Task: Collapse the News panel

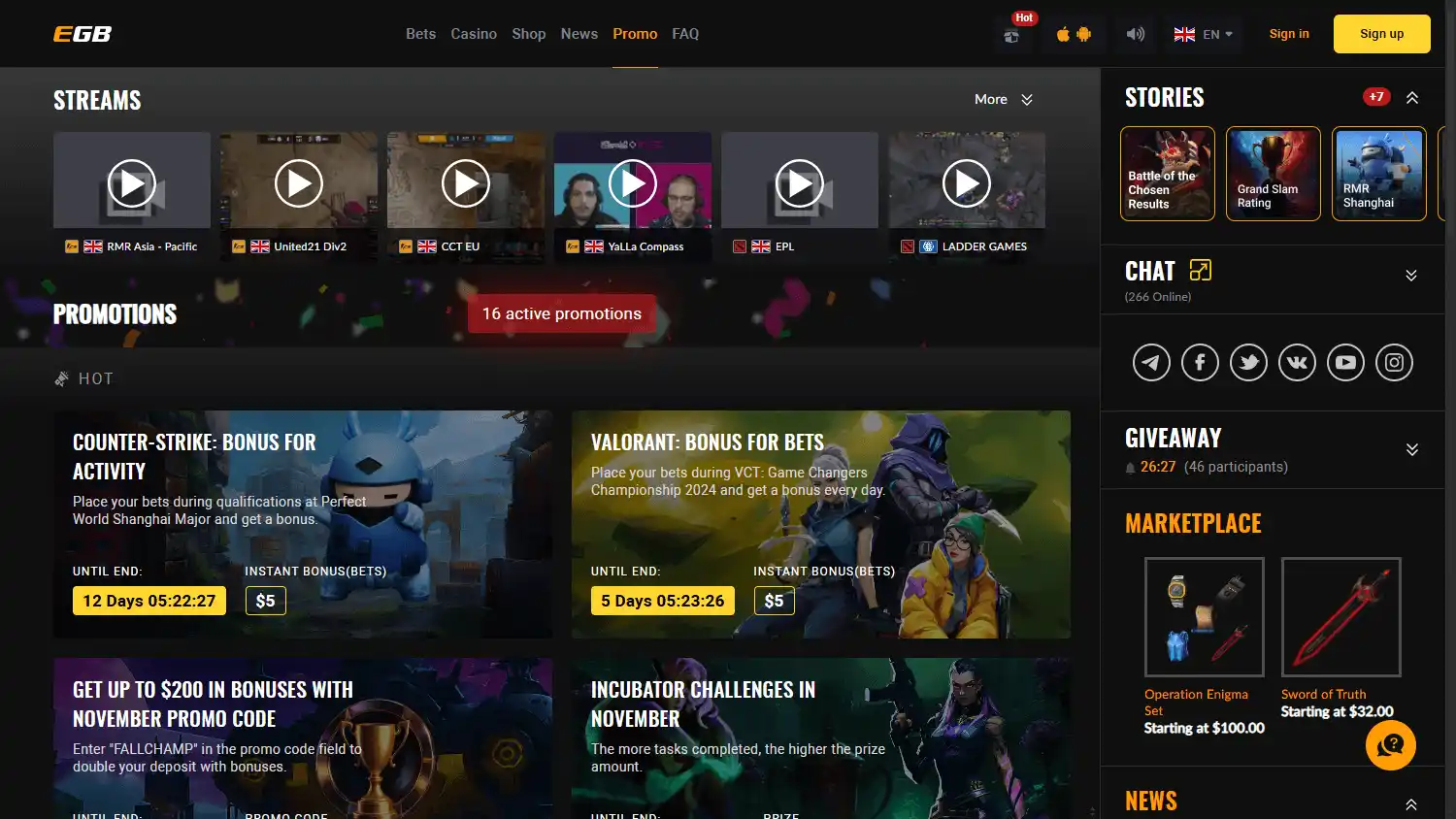Action: (1411, 804)
